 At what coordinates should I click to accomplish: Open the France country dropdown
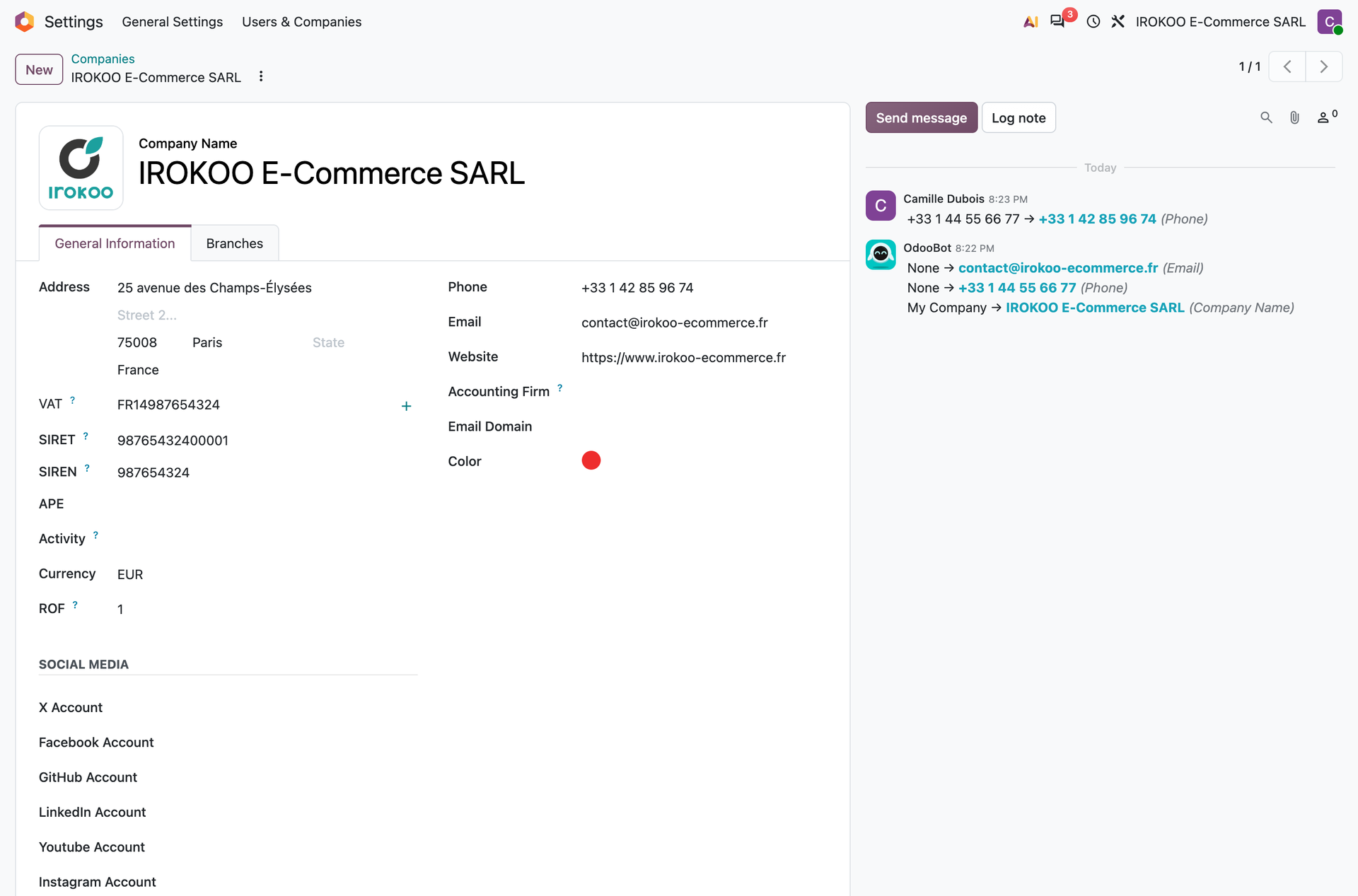[x=265, y=370]
